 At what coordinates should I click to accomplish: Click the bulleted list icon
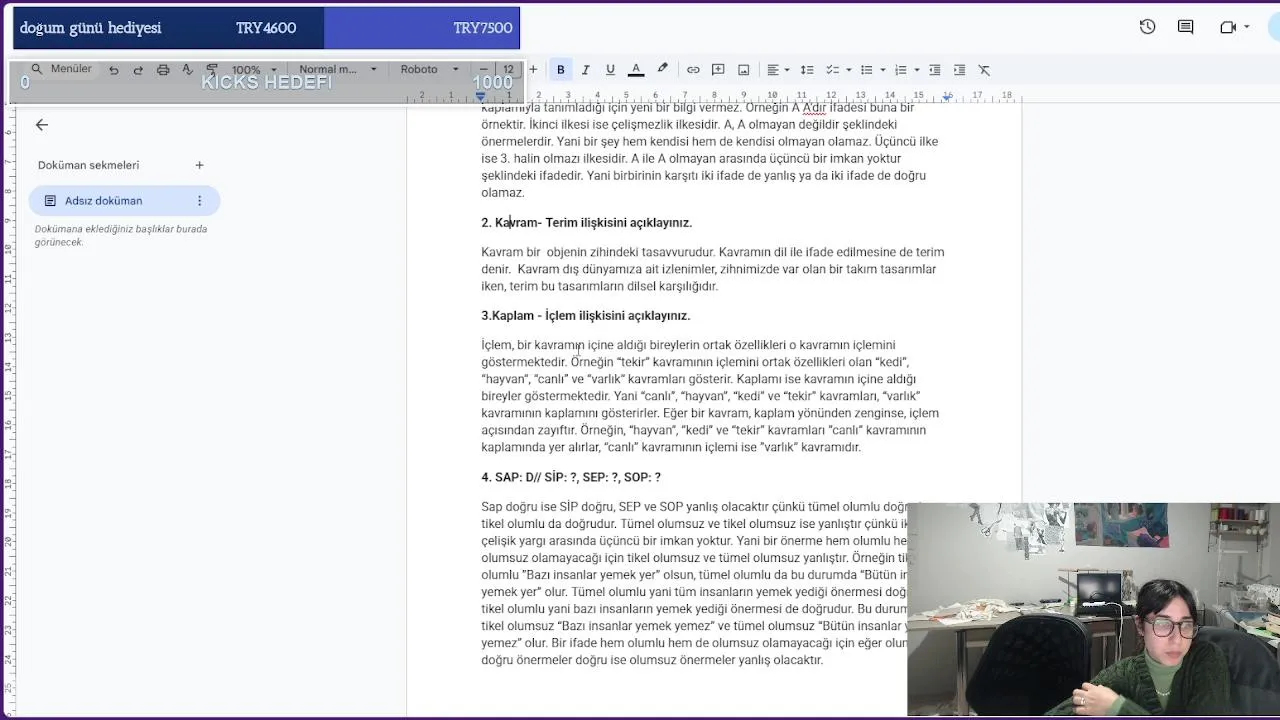[x=866, y=70]
